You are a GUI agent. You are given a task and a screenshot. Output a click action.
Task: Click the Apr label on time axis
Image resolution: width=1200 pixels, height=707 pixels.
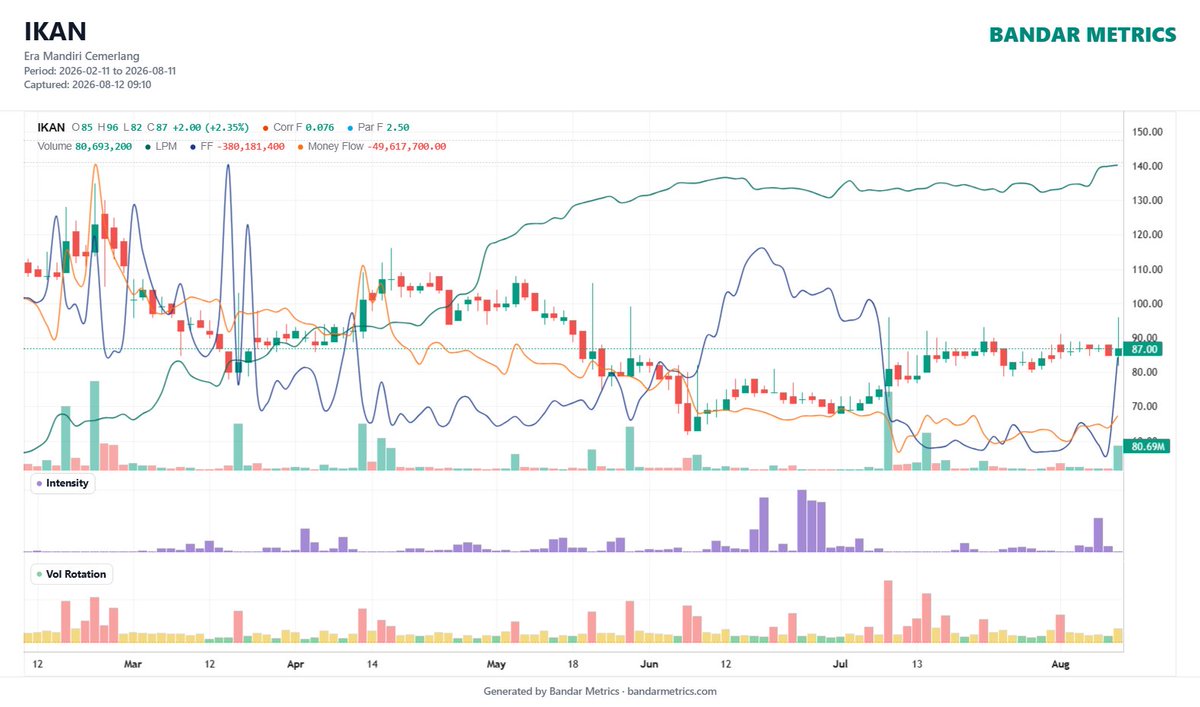[295, 663]
